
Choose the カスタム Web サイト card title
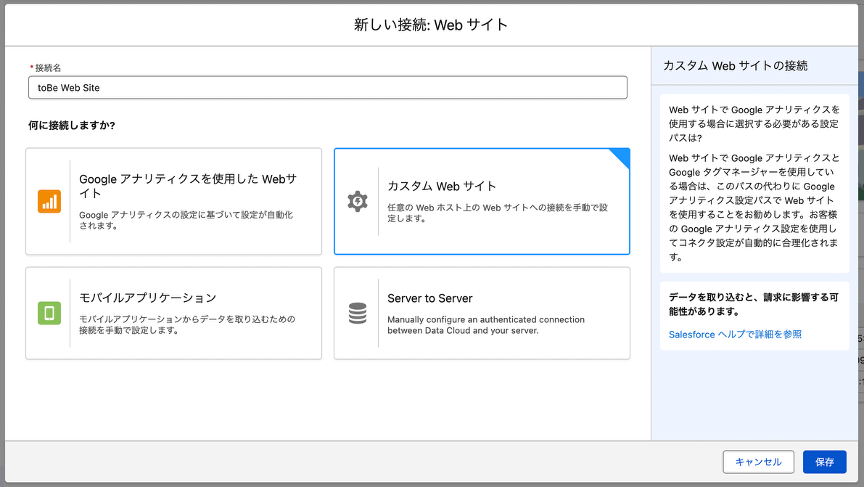441,187
